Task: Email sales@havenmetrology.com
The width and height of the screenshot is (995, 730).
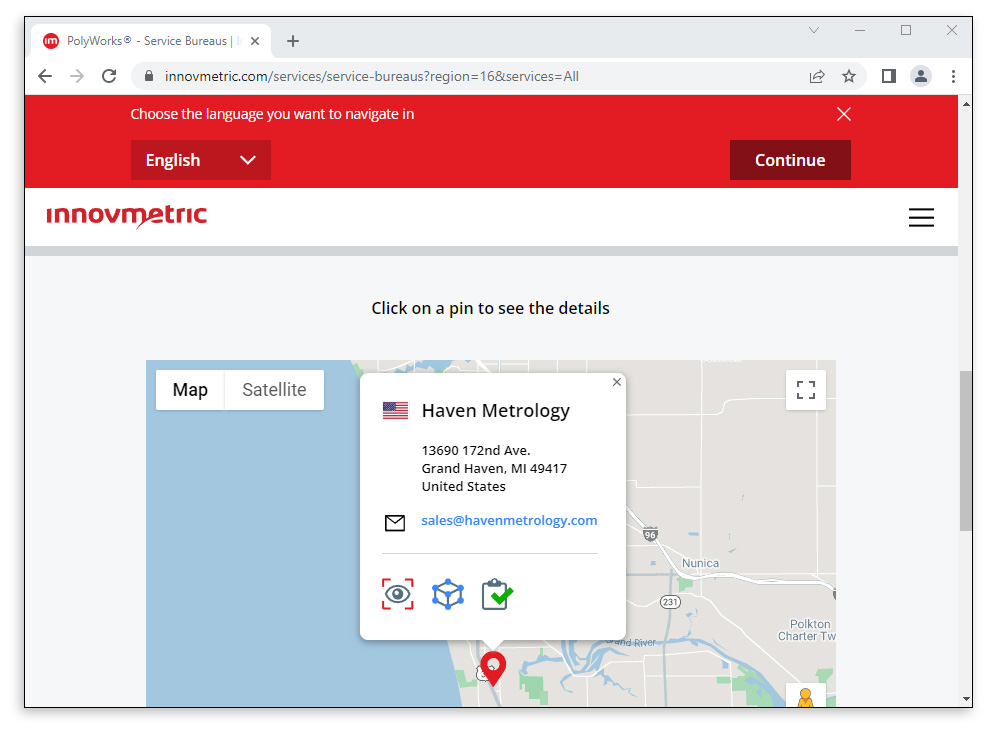Action: pos(510,521)
